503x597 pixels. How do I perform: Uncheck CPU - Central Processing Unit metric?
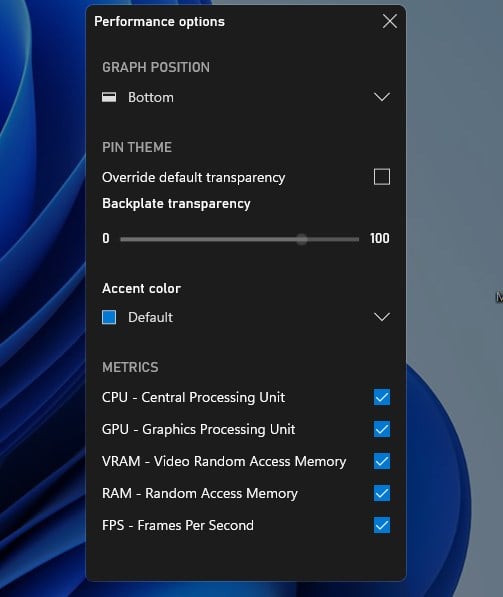(x=382, y=397)
